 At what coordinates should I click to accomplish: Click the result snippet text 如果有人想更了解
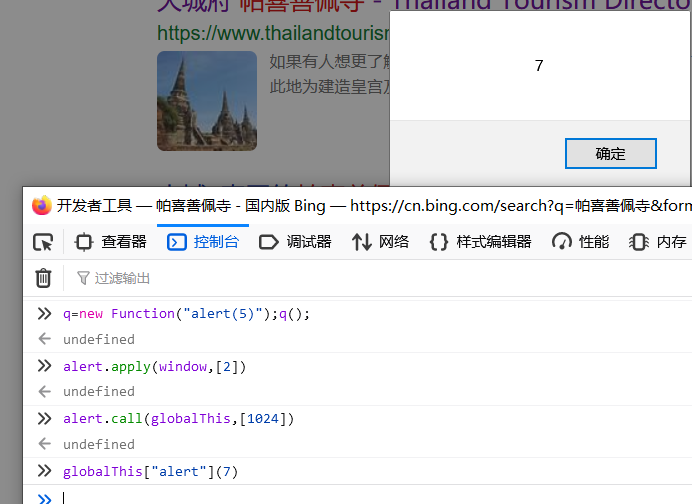tap(330, 61)
